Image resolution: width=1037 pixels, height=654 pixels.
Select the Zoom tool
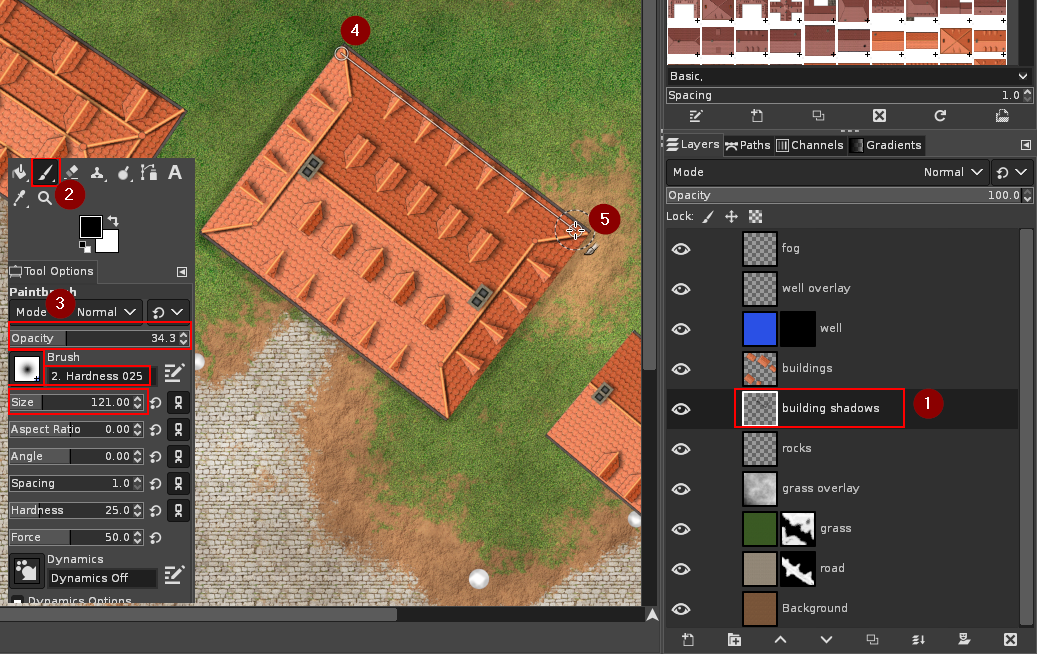[x=46, y=196]
